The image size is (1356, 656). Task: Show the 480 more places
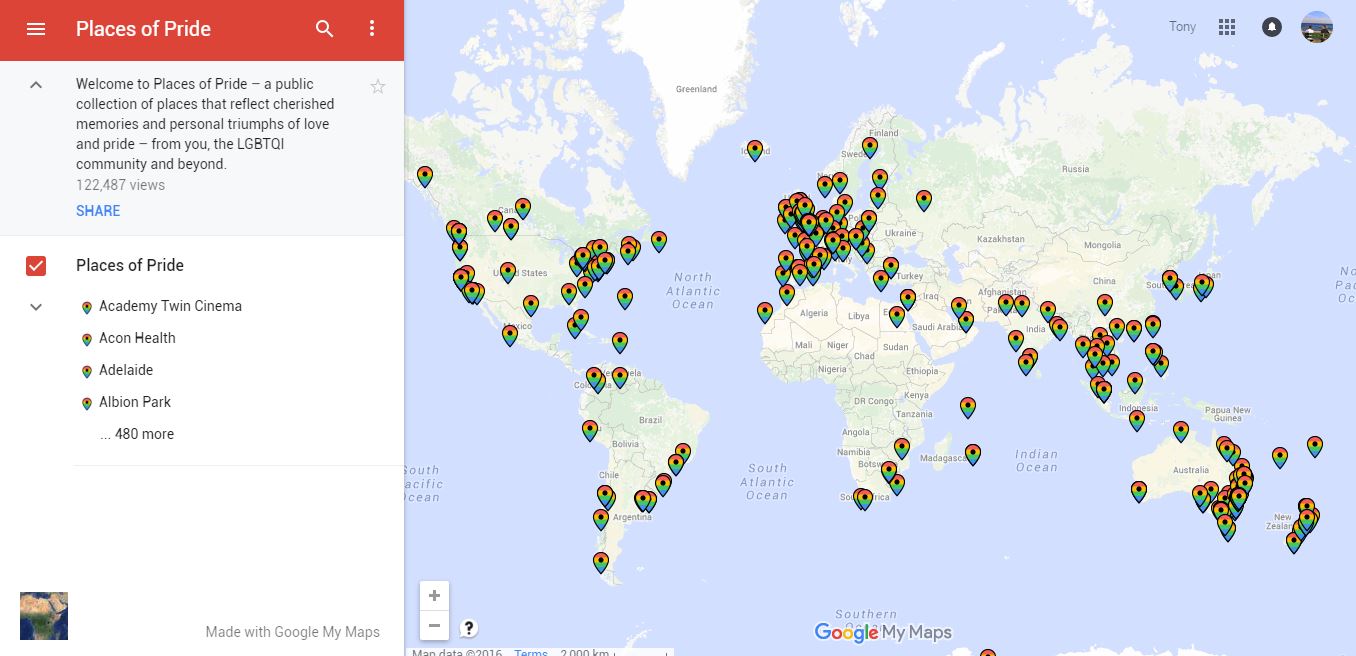point(137,434)
